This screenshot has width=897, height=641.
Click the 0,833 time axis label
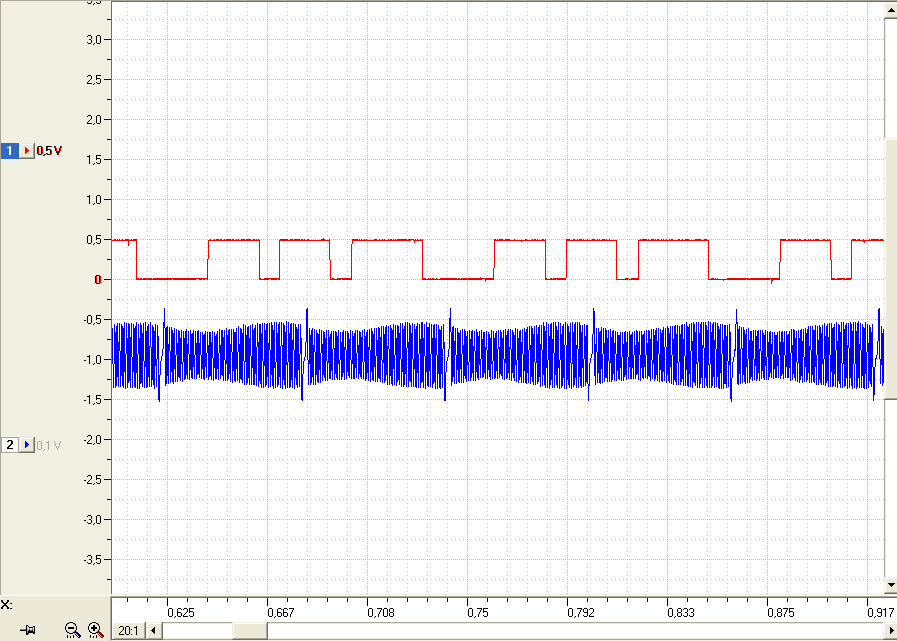(x=681, y=613)
